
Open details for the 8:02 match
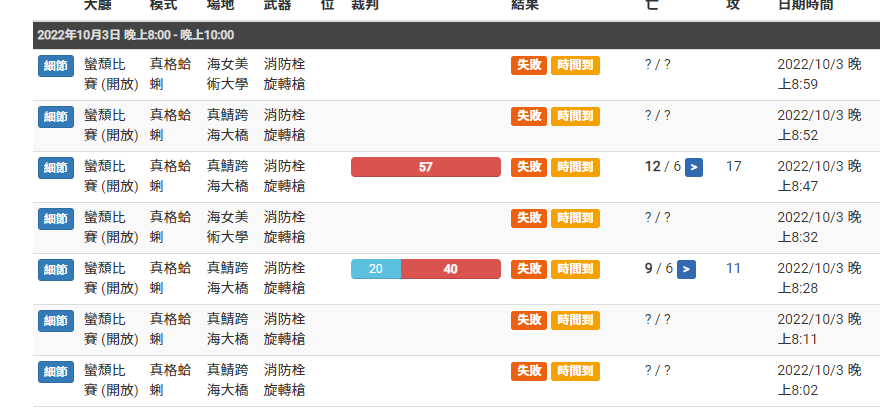tap(56, 371)
